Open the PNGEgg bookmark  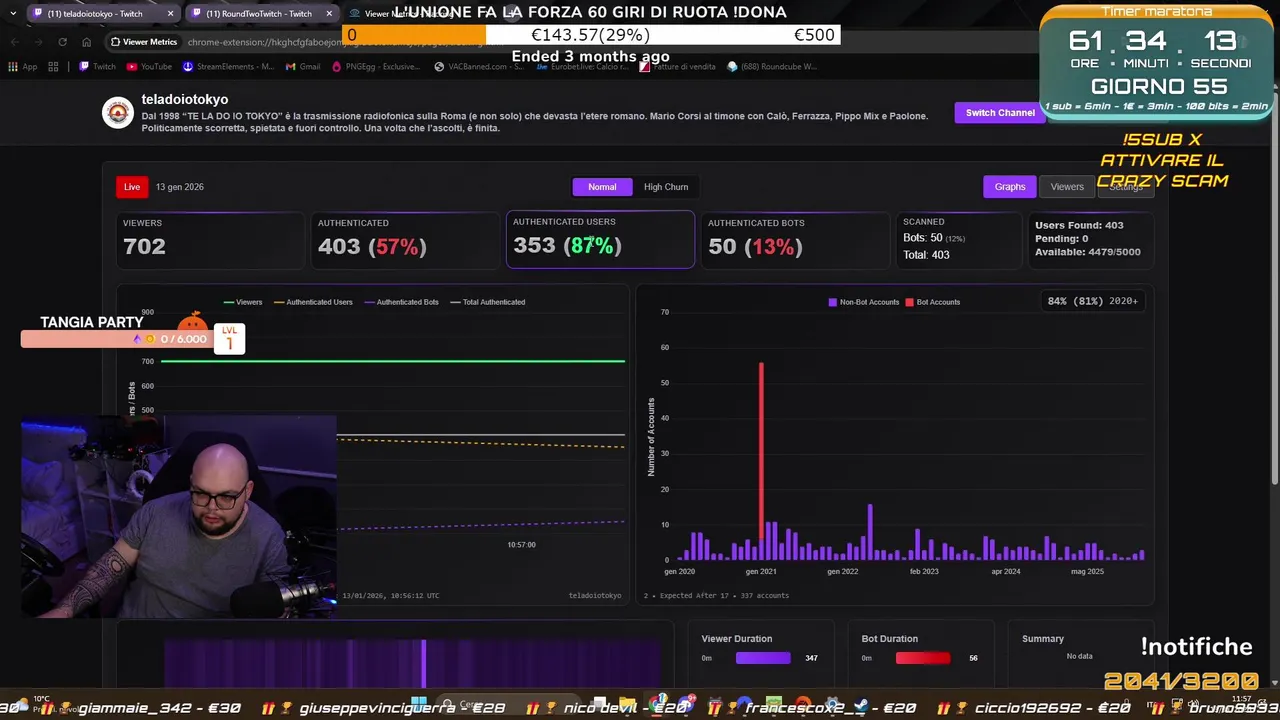pos(375,67)
